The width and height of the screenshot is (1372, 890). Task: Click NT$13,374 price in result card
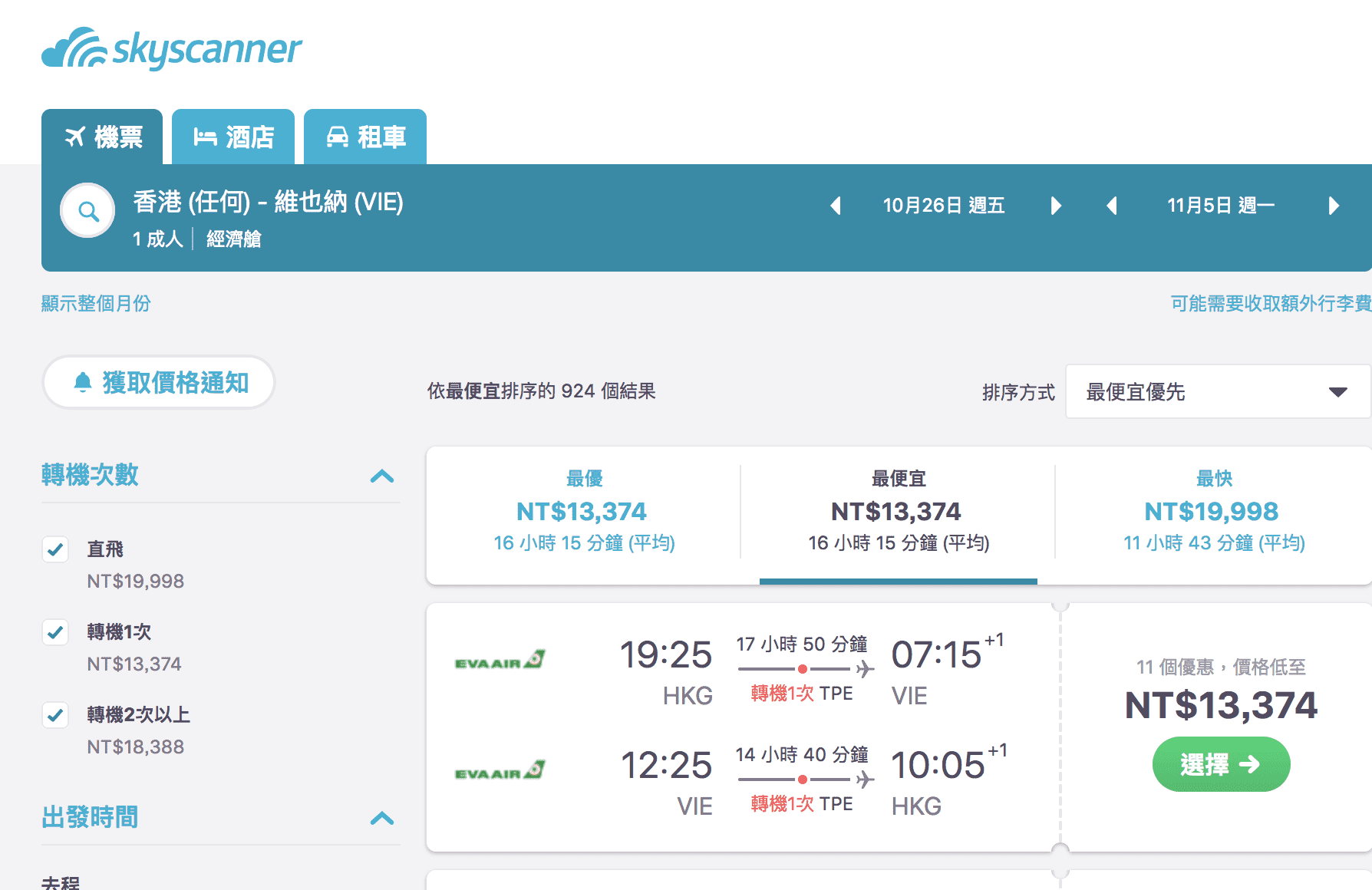point(1221,705)
